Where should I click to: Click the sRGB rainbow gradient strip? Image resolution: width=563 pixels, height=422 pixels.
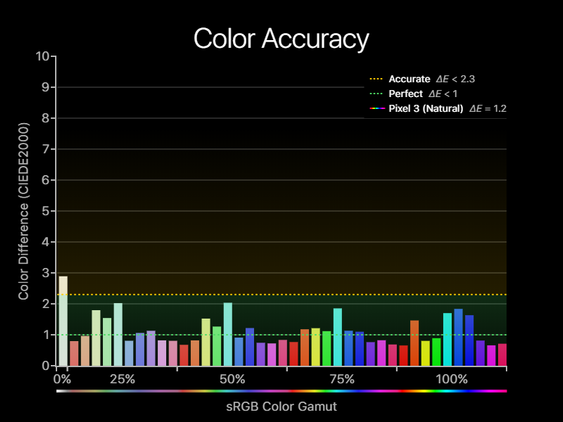tap(282, 391)
